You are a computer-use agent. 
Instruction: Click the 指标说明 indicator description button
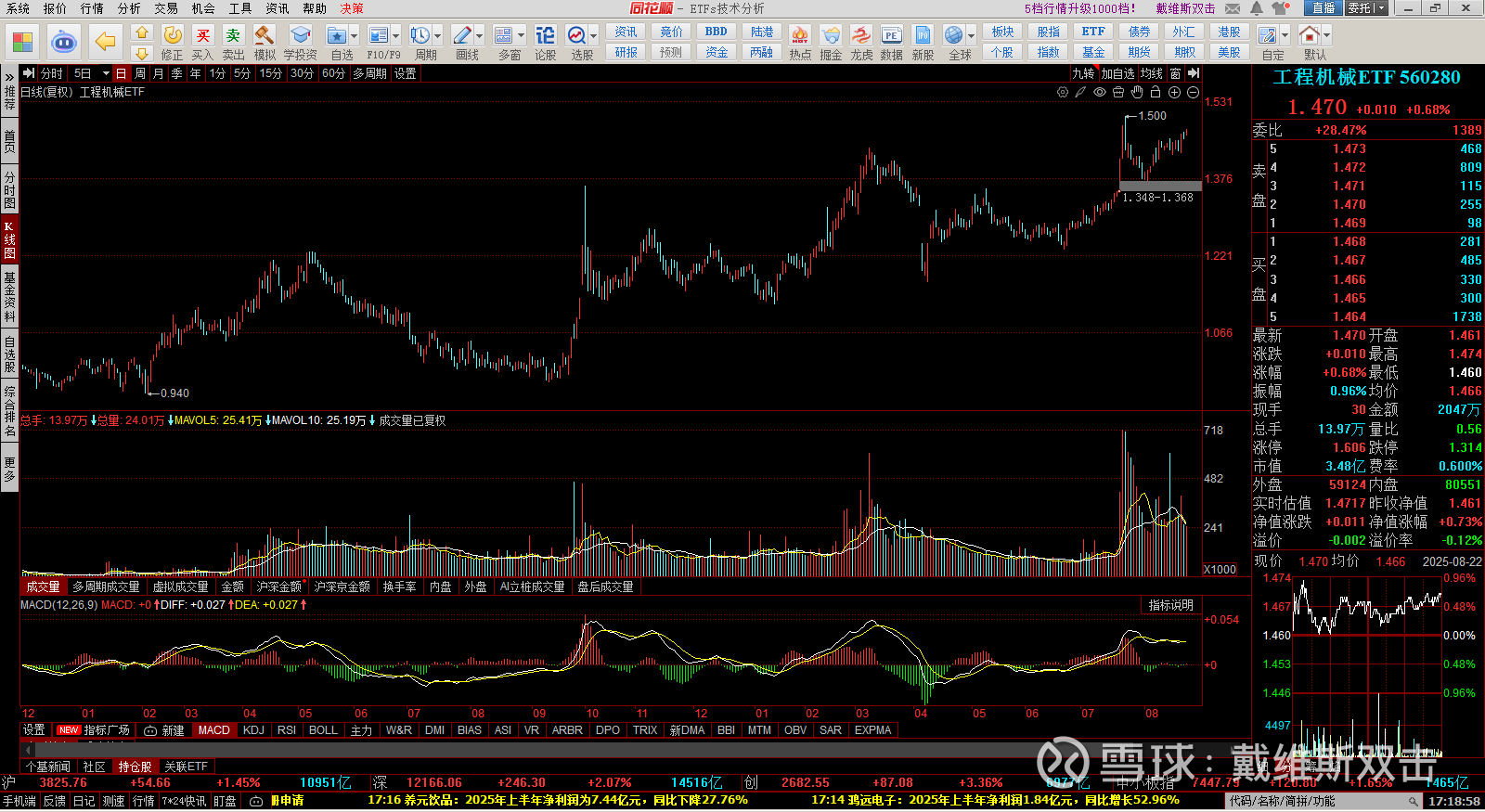point(1170,605)
